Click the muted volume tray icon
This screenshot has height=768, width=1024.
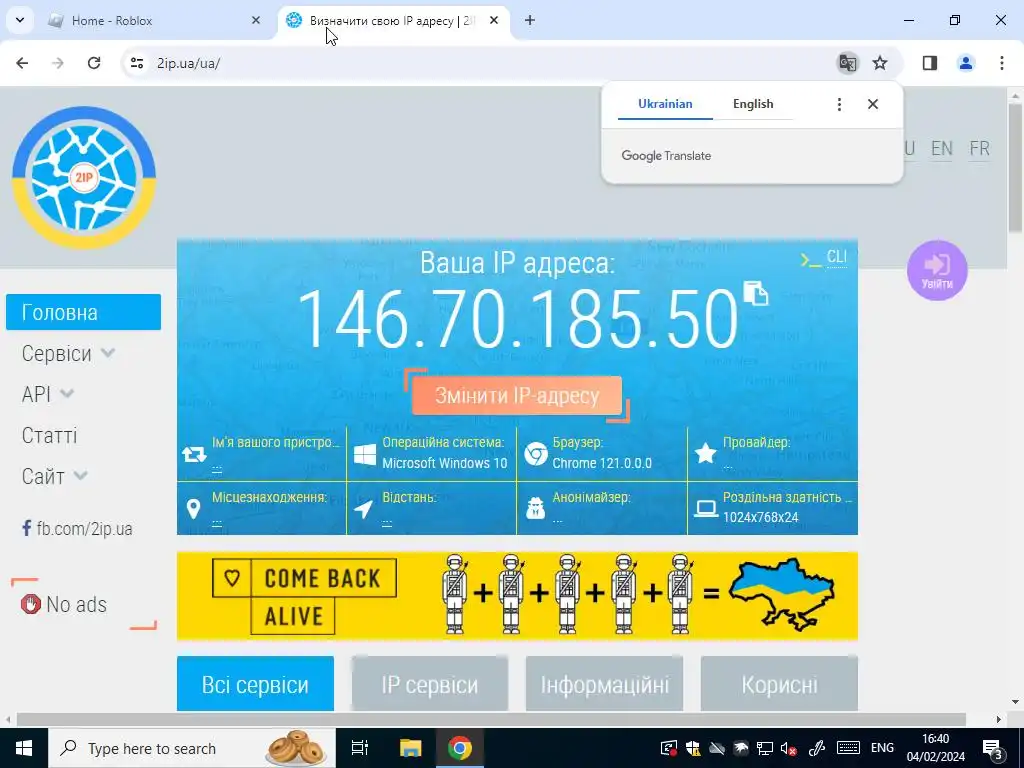click(x=788, y=748)
